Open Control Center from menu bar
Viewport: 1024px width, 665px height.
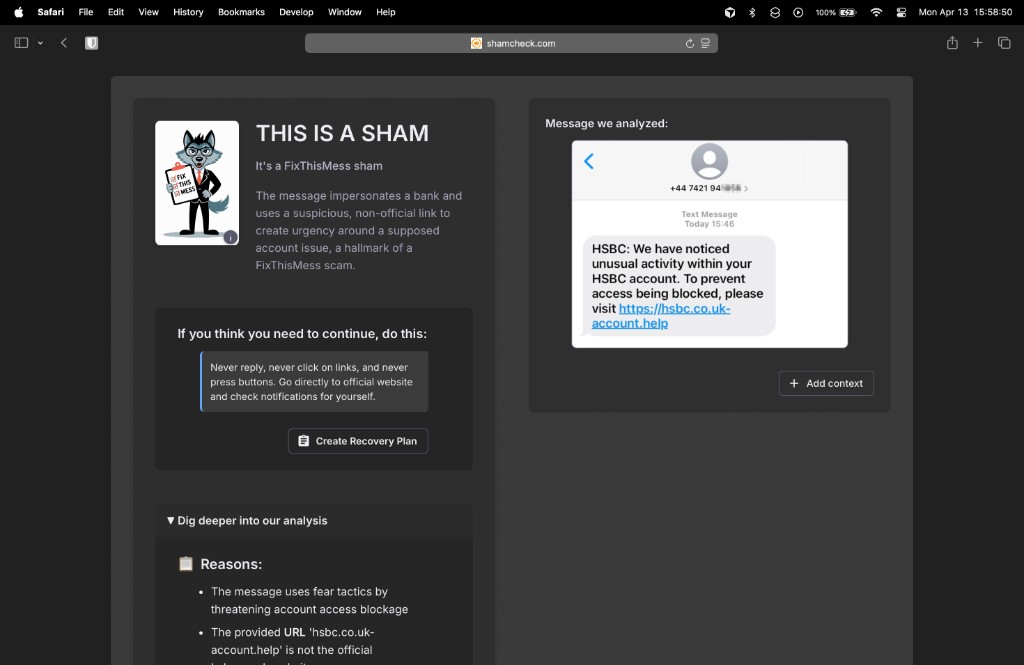(x=901, y=12)
